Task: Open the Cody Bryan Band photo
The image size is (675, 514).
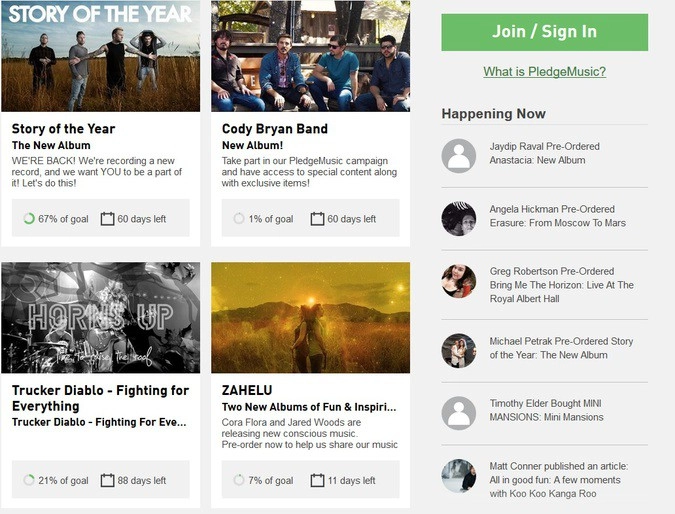Action: coord(310,56)
